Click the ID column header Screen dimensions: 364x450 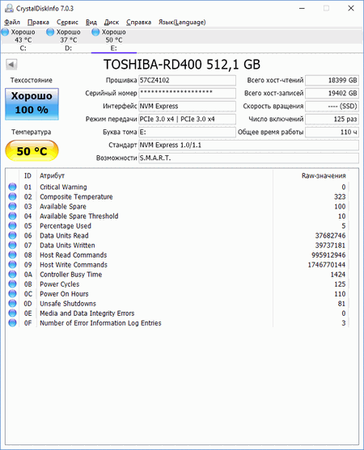[x=28, y=175]
